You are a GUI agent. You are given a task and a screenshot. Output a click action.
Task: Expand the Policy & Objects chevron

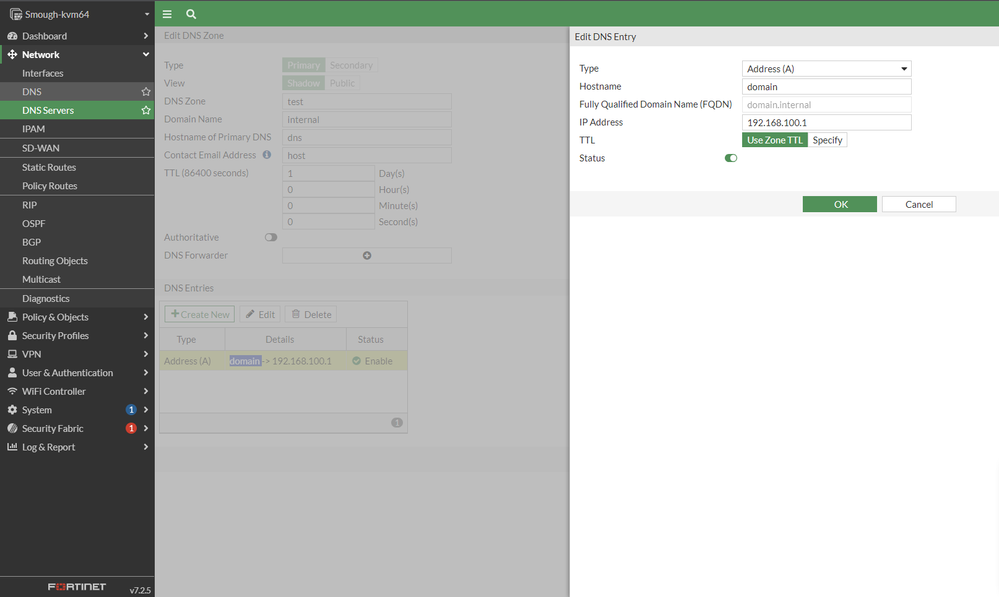146,317
